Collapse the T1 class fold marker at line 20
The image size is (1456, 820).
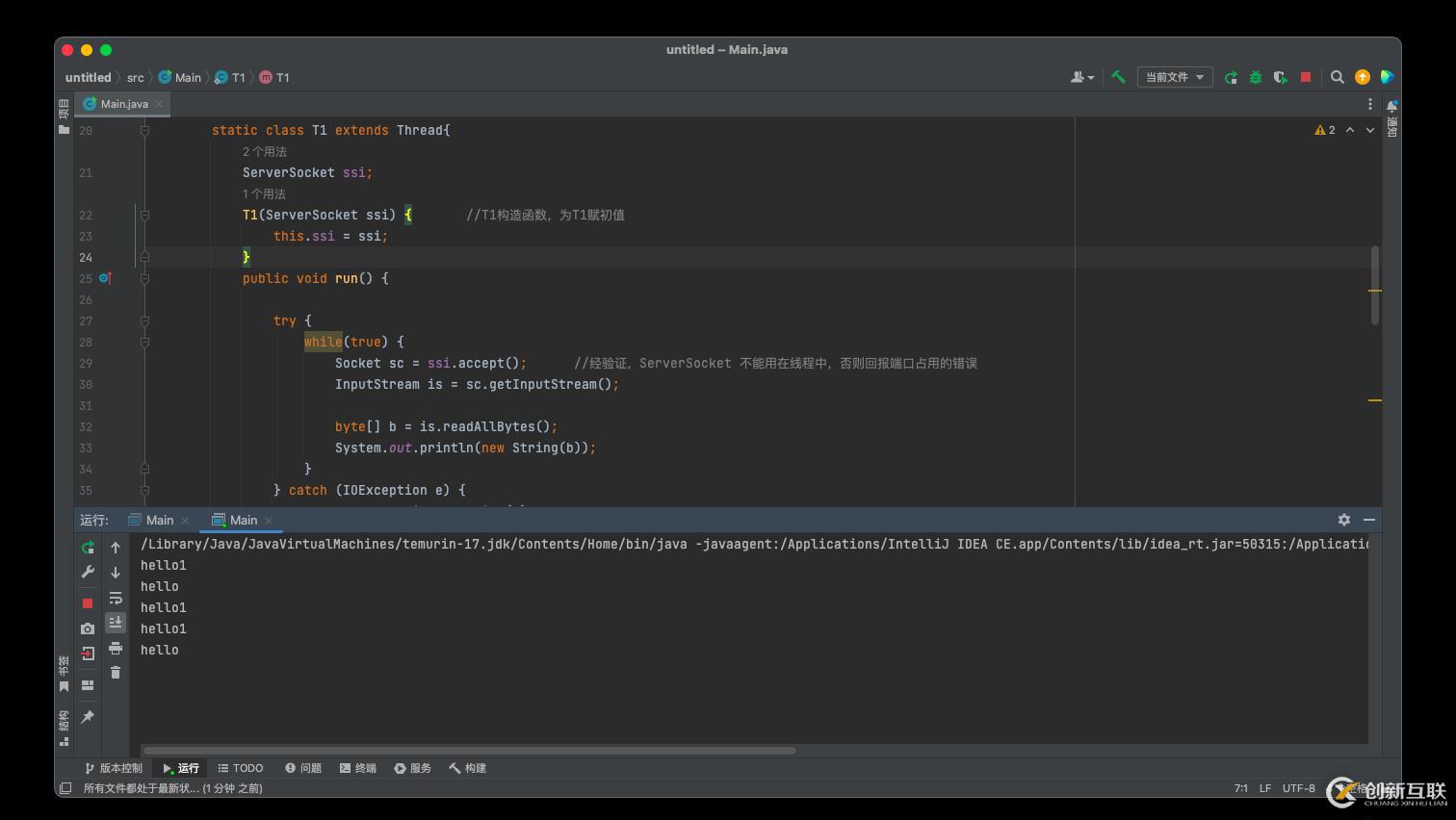tap(144, 130)
